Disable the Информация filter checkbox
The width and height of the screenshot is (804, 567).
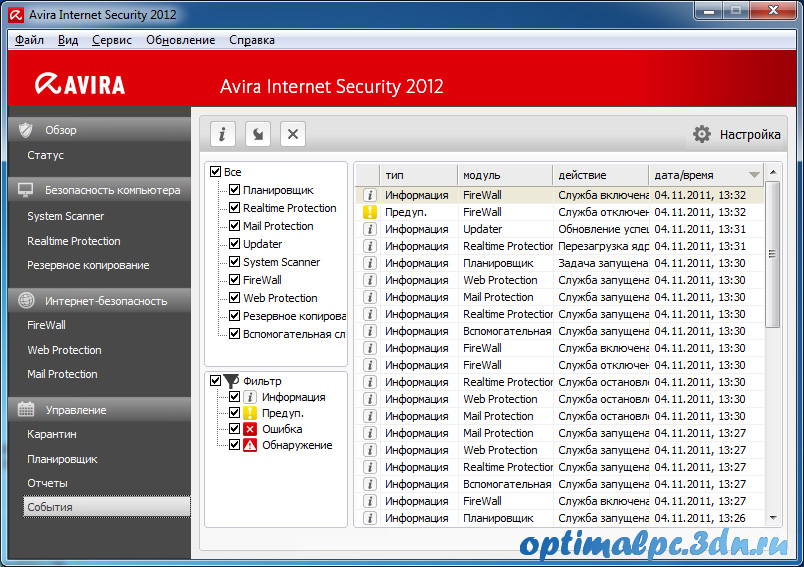point(234,397)
